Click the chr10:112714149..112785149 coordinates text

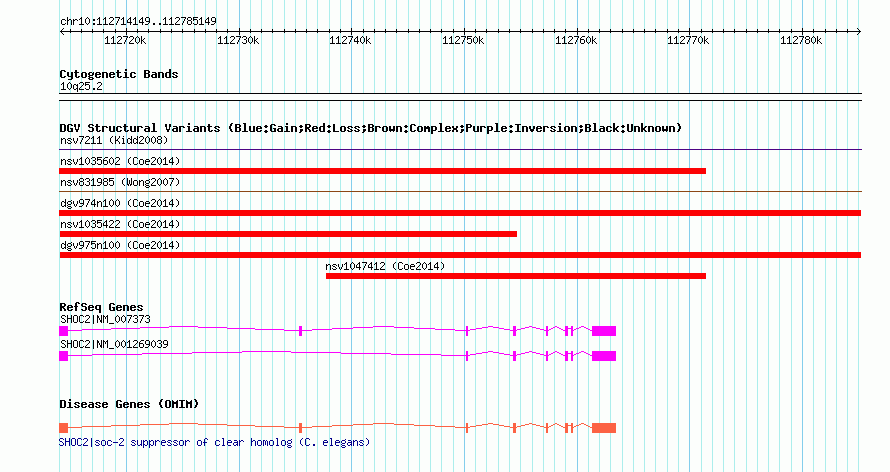click(138, 22)
